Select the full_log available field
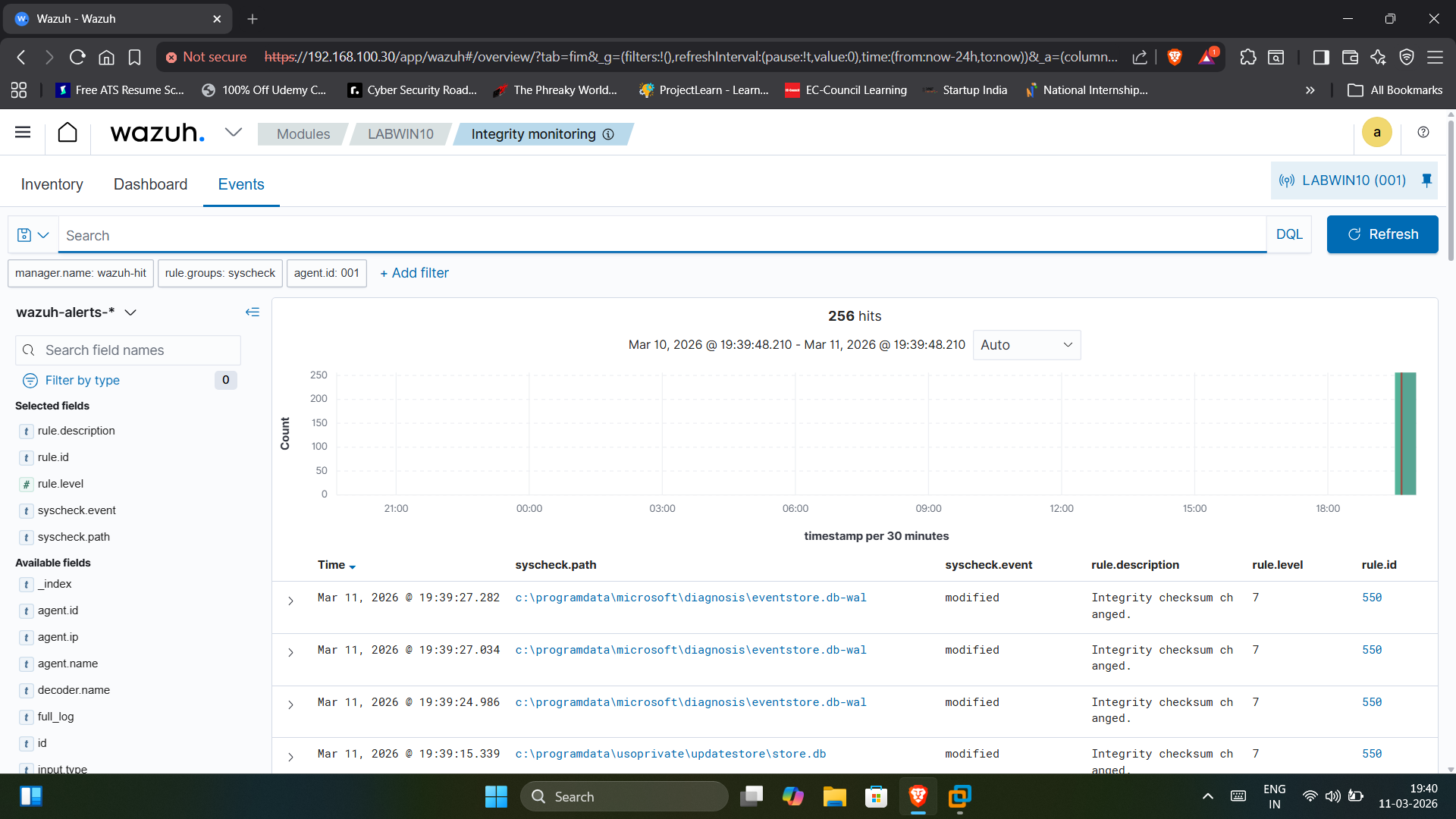The height and width of the screenshot is (819, 1456). click(x=55, y=717)
